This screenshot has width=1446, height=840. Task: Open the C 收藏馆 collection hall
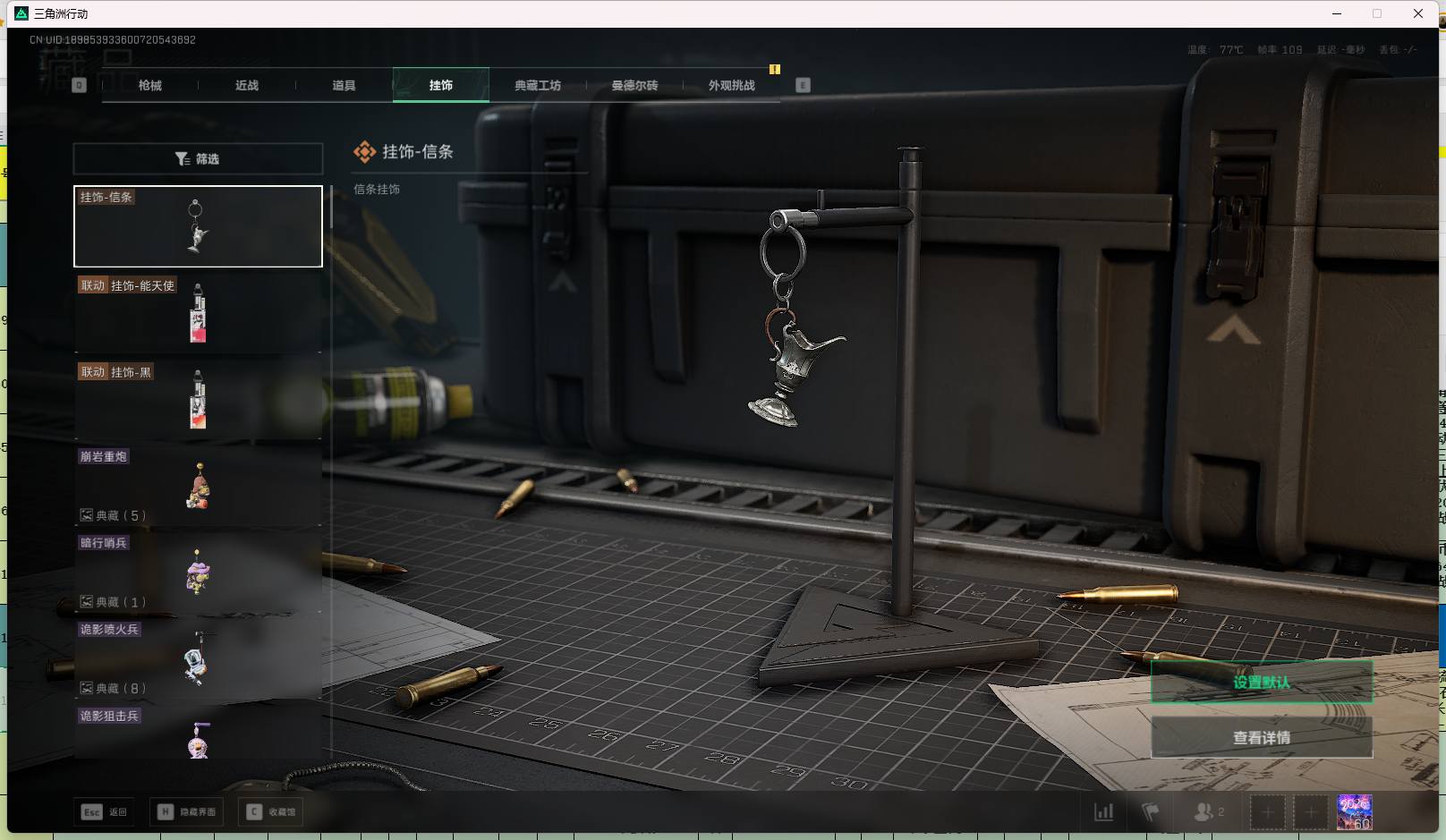[x=271, y=811]
